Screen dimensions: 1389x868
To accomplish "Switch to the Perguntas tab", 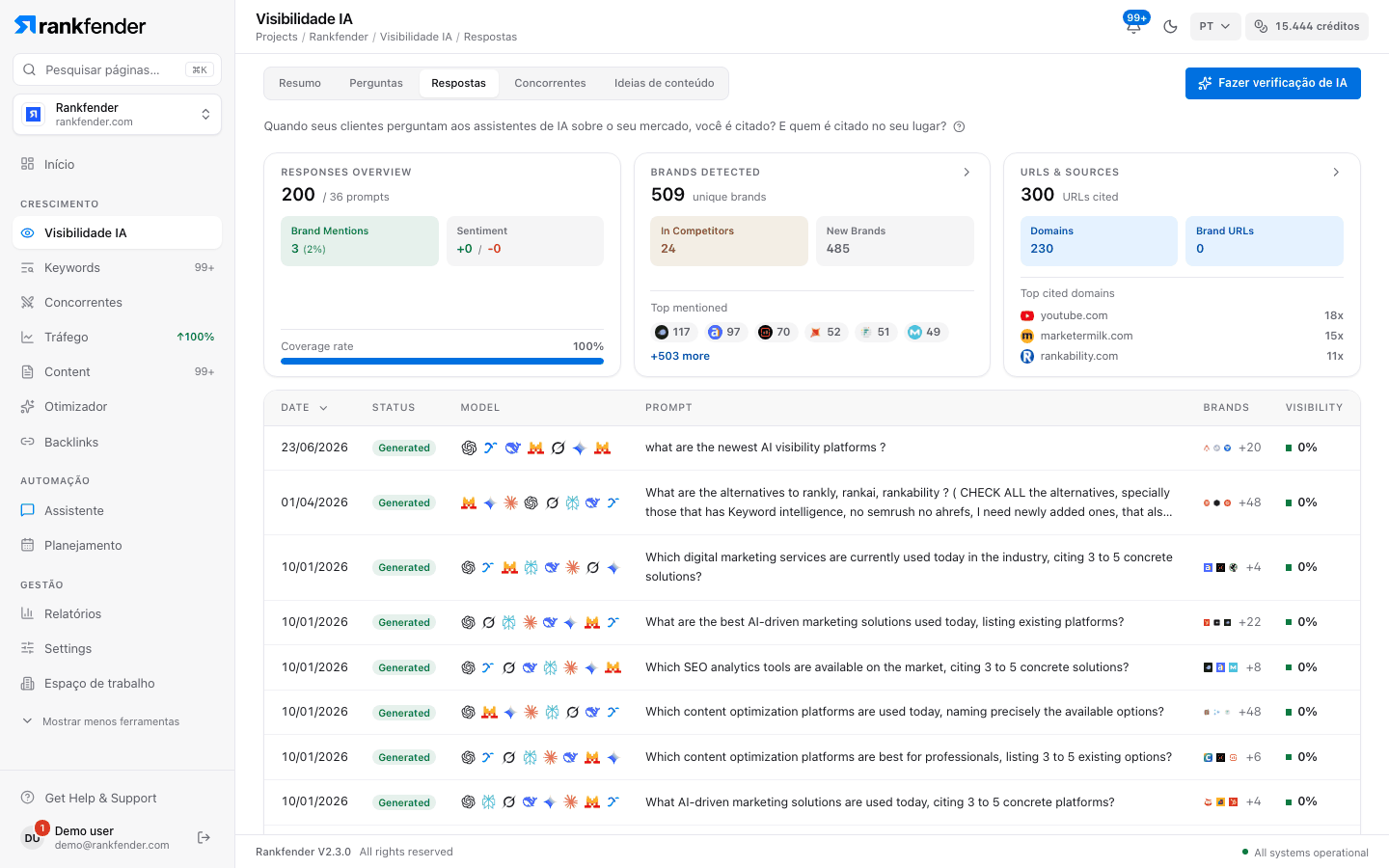I will 376,83.
